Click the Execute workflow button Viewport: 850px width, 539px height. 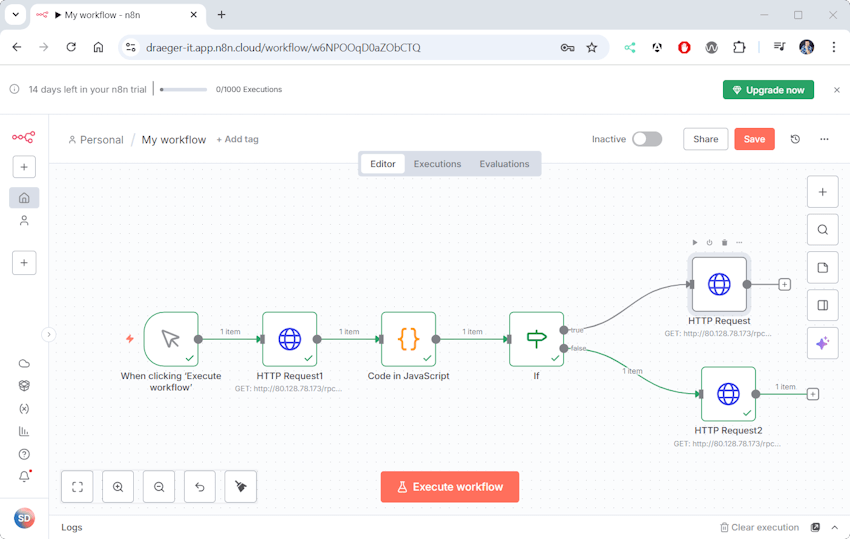pyautogui.click(x=450, y=487)
